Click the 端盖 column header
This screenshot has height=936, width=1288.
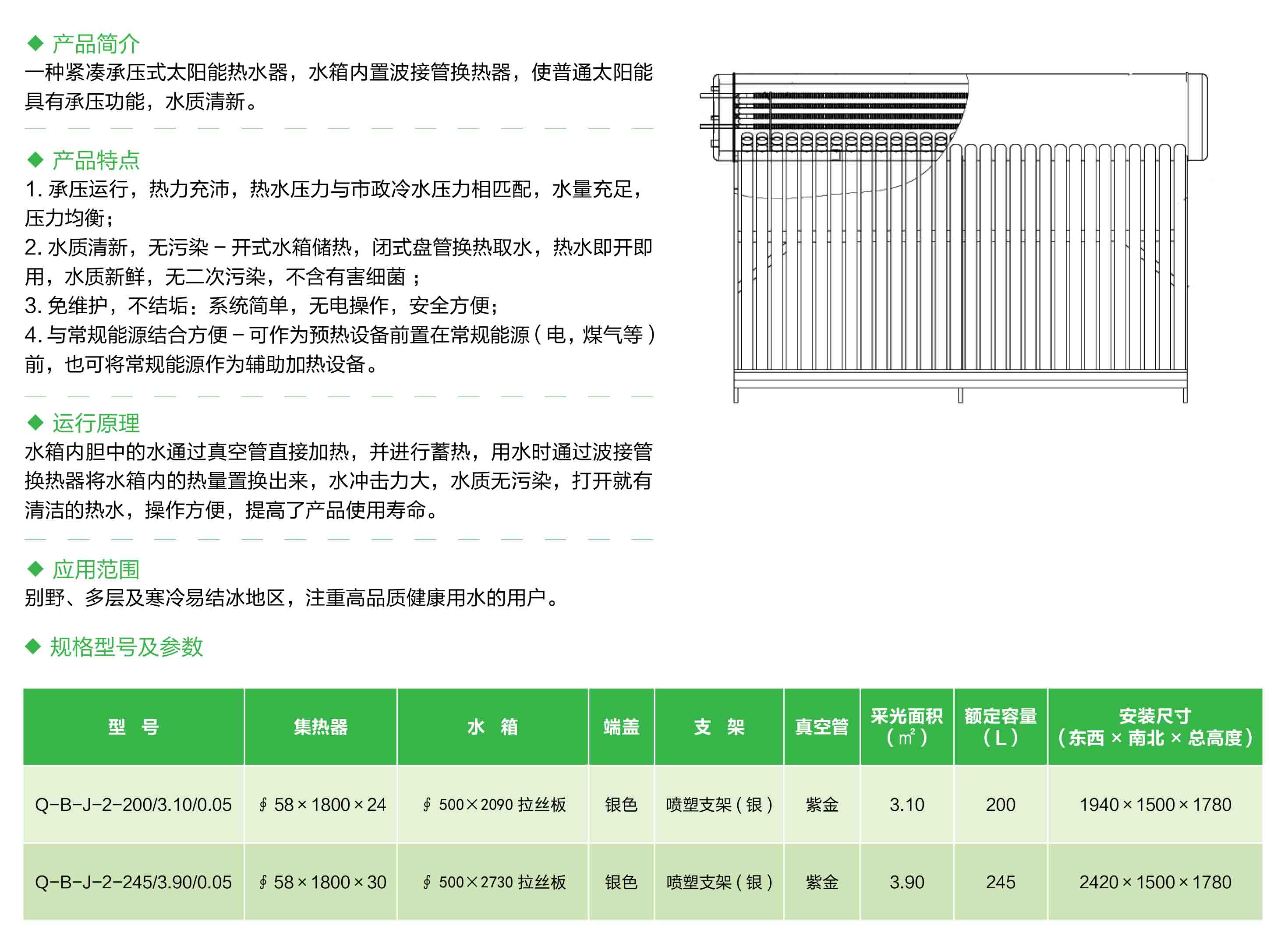point(621,727)
